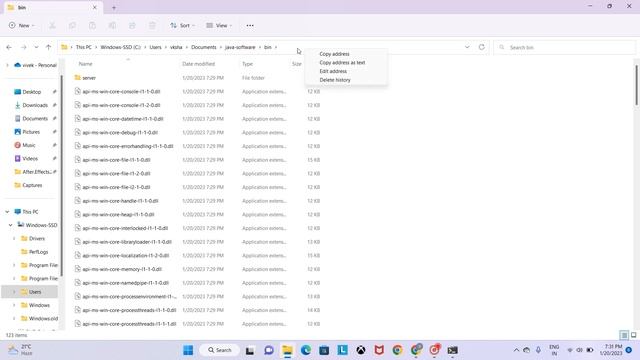Open the clock and date flyout

pyautogui.click(x=611, y=350)
